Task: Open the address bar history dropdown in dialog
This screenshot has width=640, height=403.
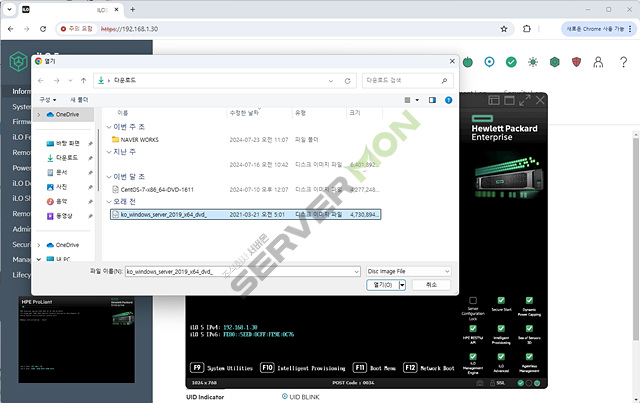Action: click(331, 81)
